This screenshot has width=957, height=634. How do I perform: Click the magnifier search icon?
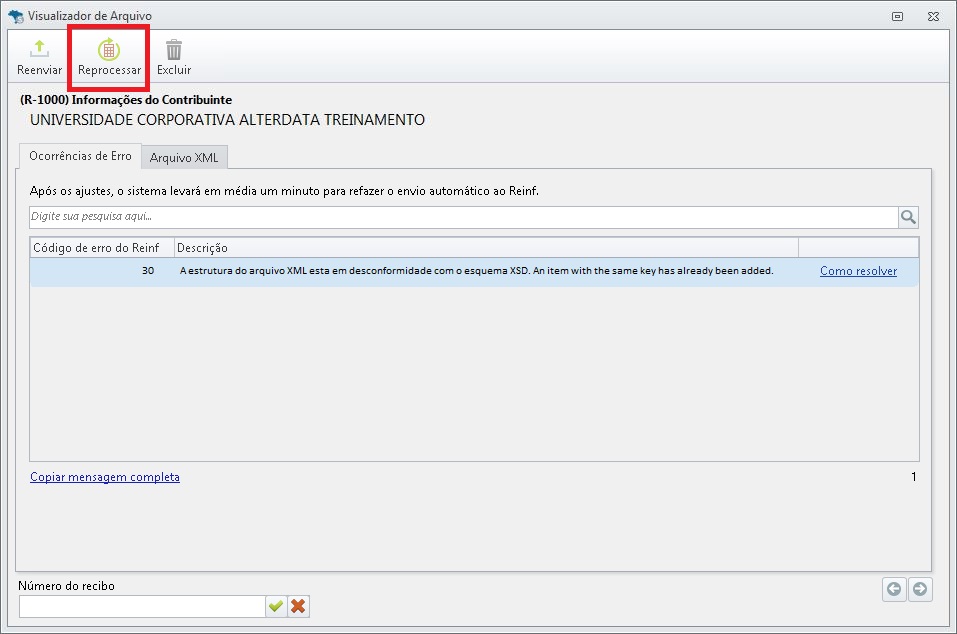click(908, 217)
